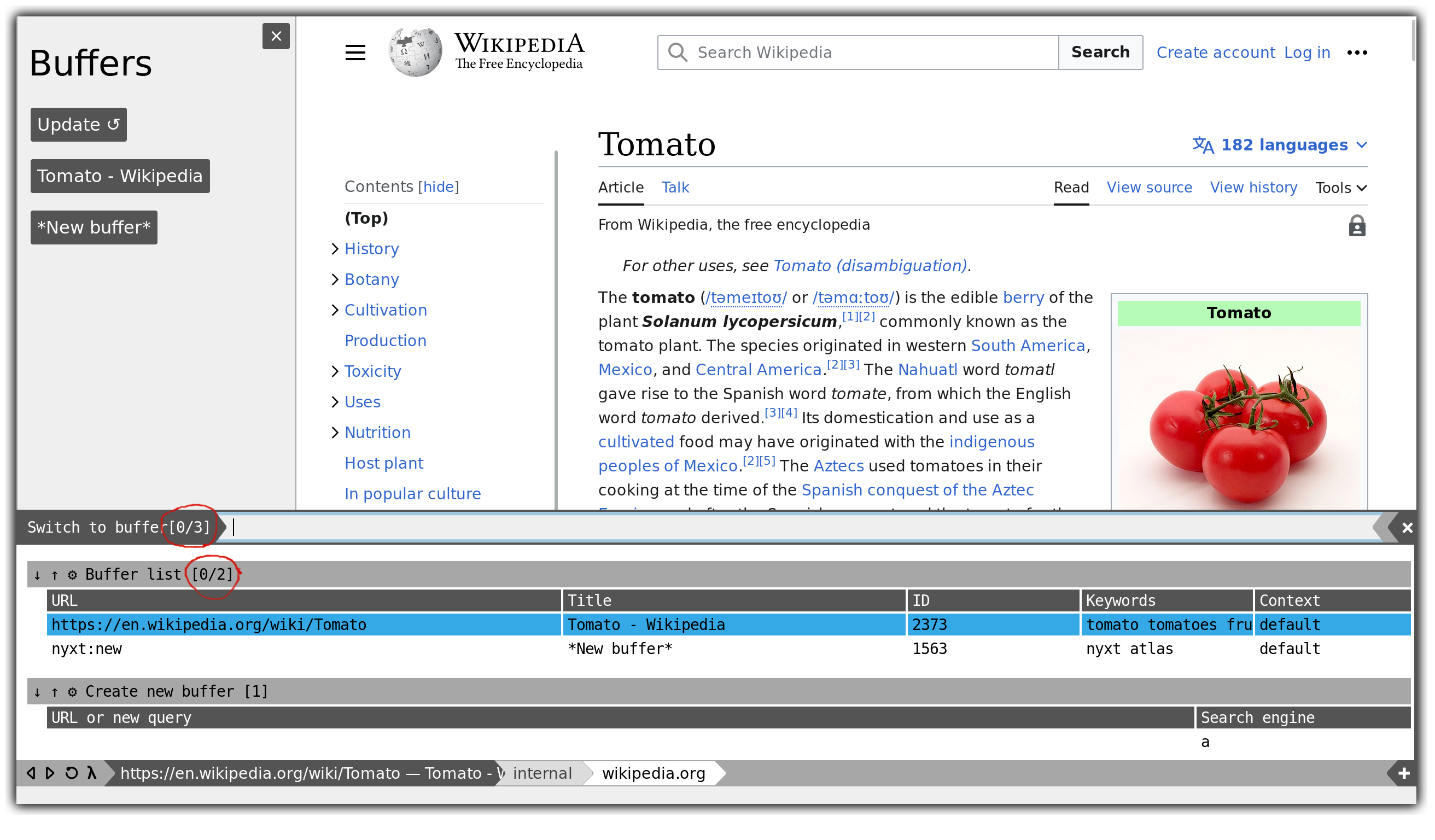1435x840 pixels.
Task: Open the View history tab
Action: [1253, 188]
